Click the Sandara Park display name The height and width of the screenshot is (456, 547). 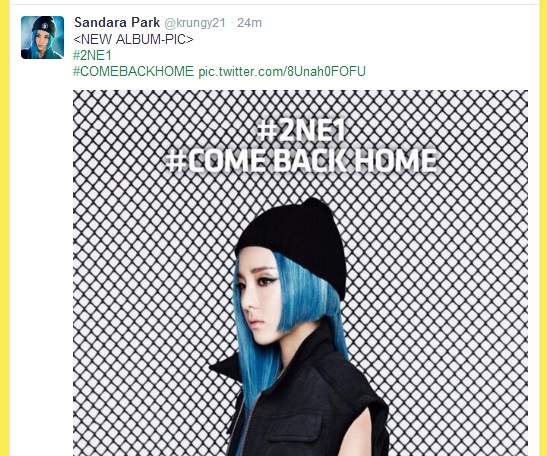(x=117, y=23)
